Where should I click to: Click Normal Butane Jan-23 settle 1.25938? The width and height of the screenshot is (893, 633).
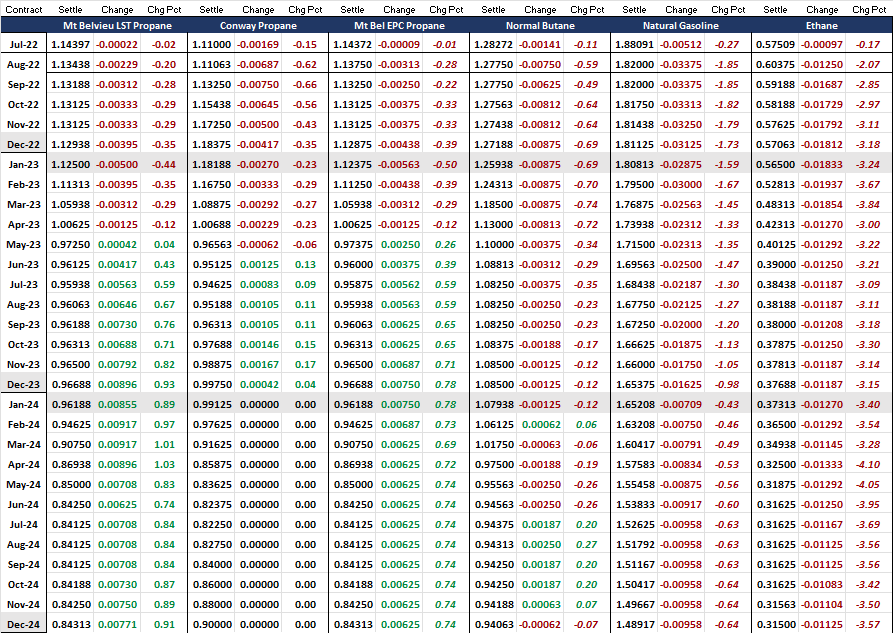coord(494,165)
